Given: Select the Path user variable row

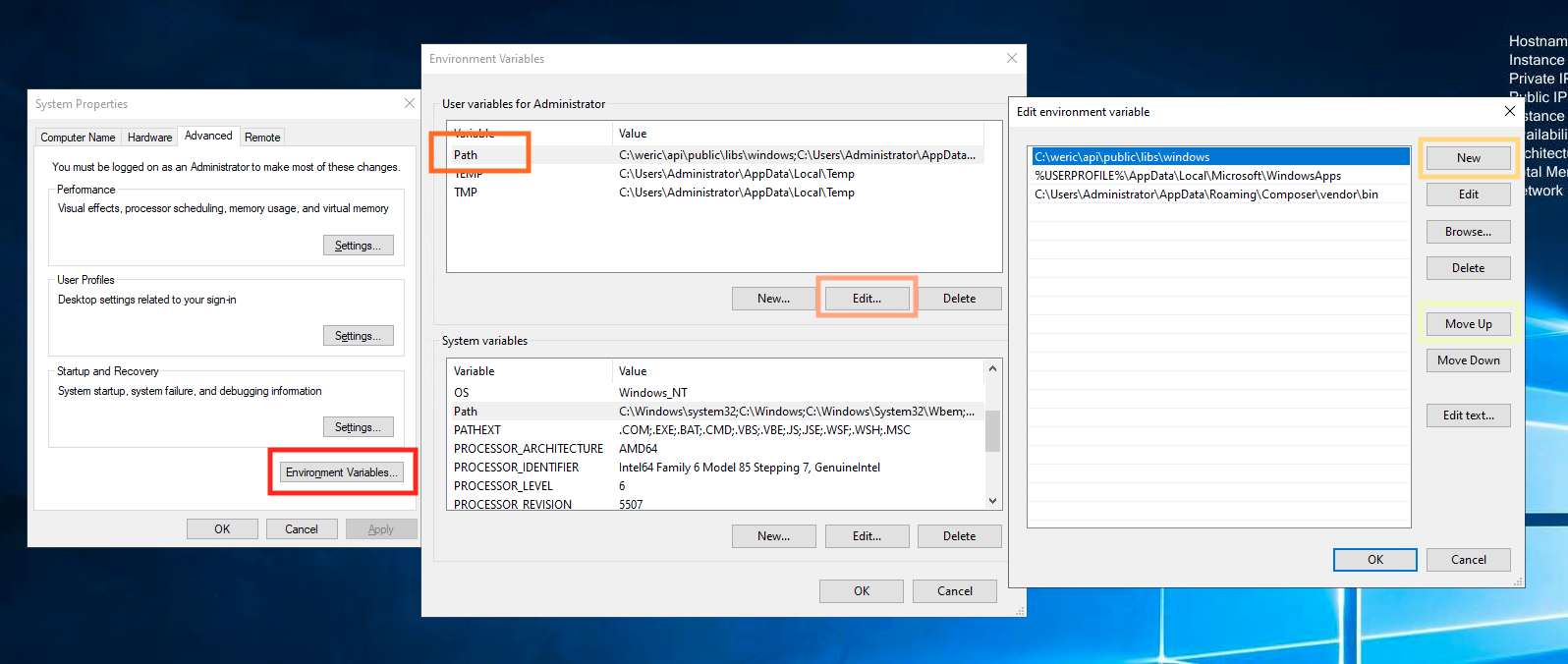Looking at the screenshot, I should pos(466,155).
